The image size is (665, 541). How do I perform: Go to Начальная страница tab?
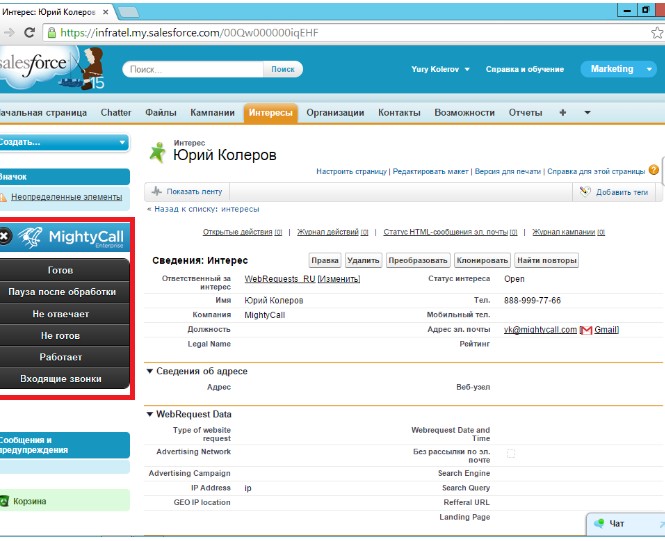pos(42,113)
